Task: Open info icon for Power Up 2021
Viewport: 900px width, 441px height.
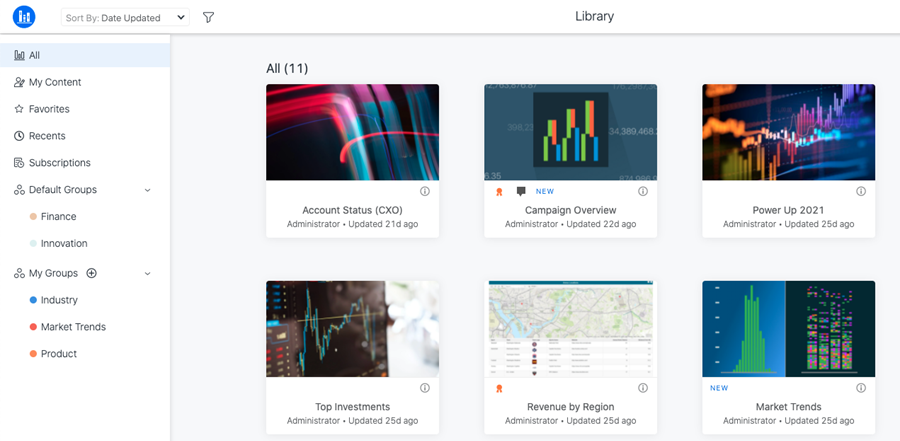Action: tap(861, 191)
